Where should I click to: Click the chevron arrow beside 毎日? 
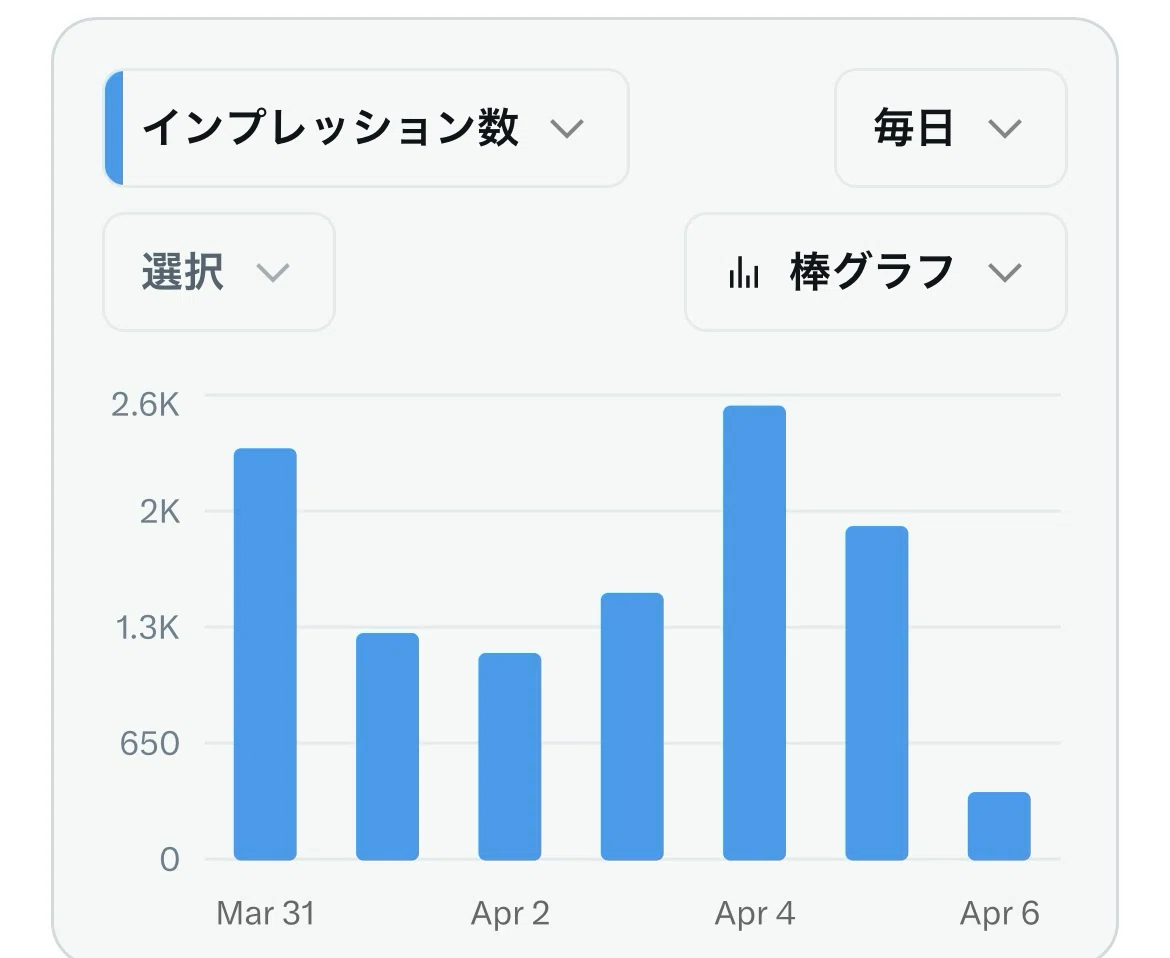click(x=1004, y=128)
